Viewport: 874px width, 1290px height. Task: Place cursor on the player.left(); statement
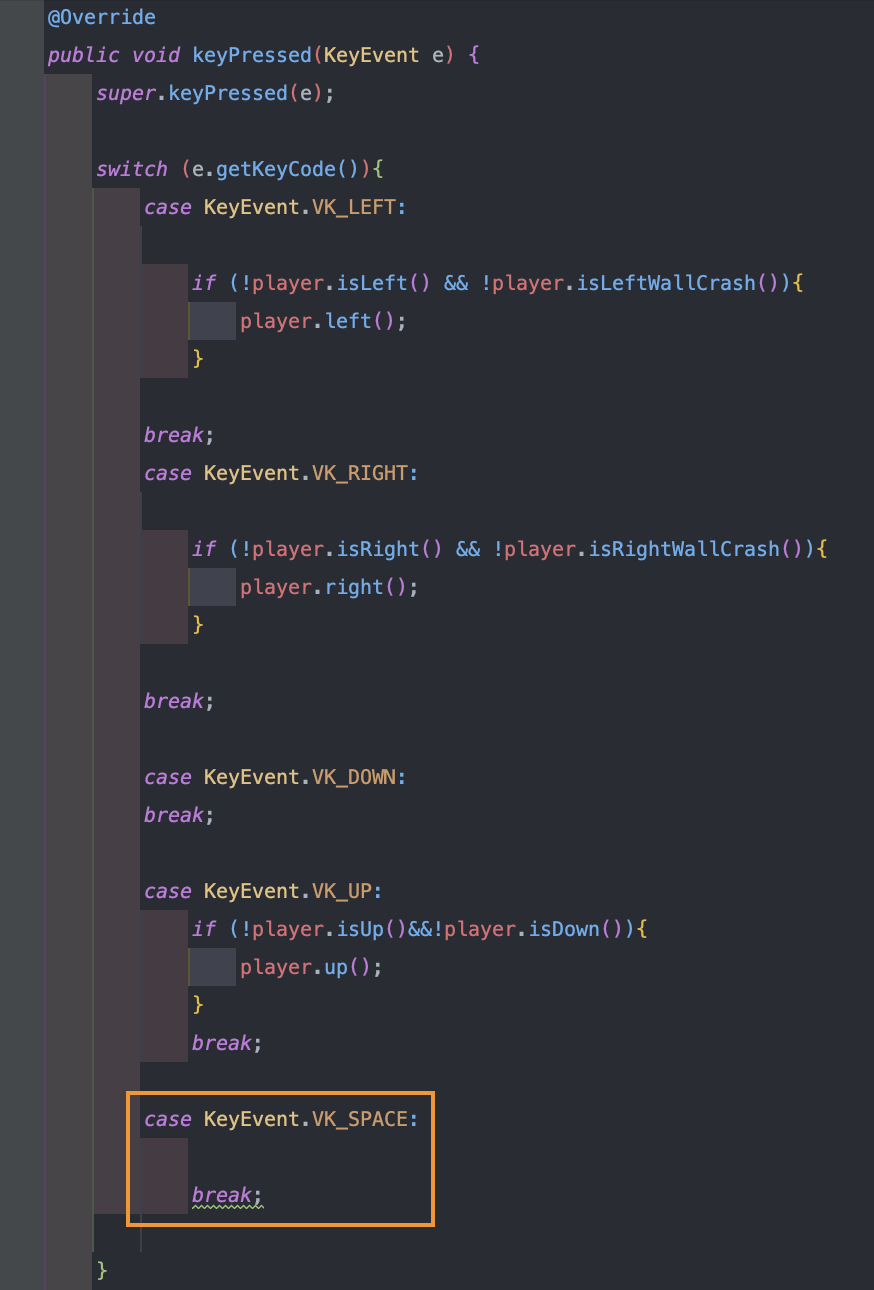click(x=325, y=321)
